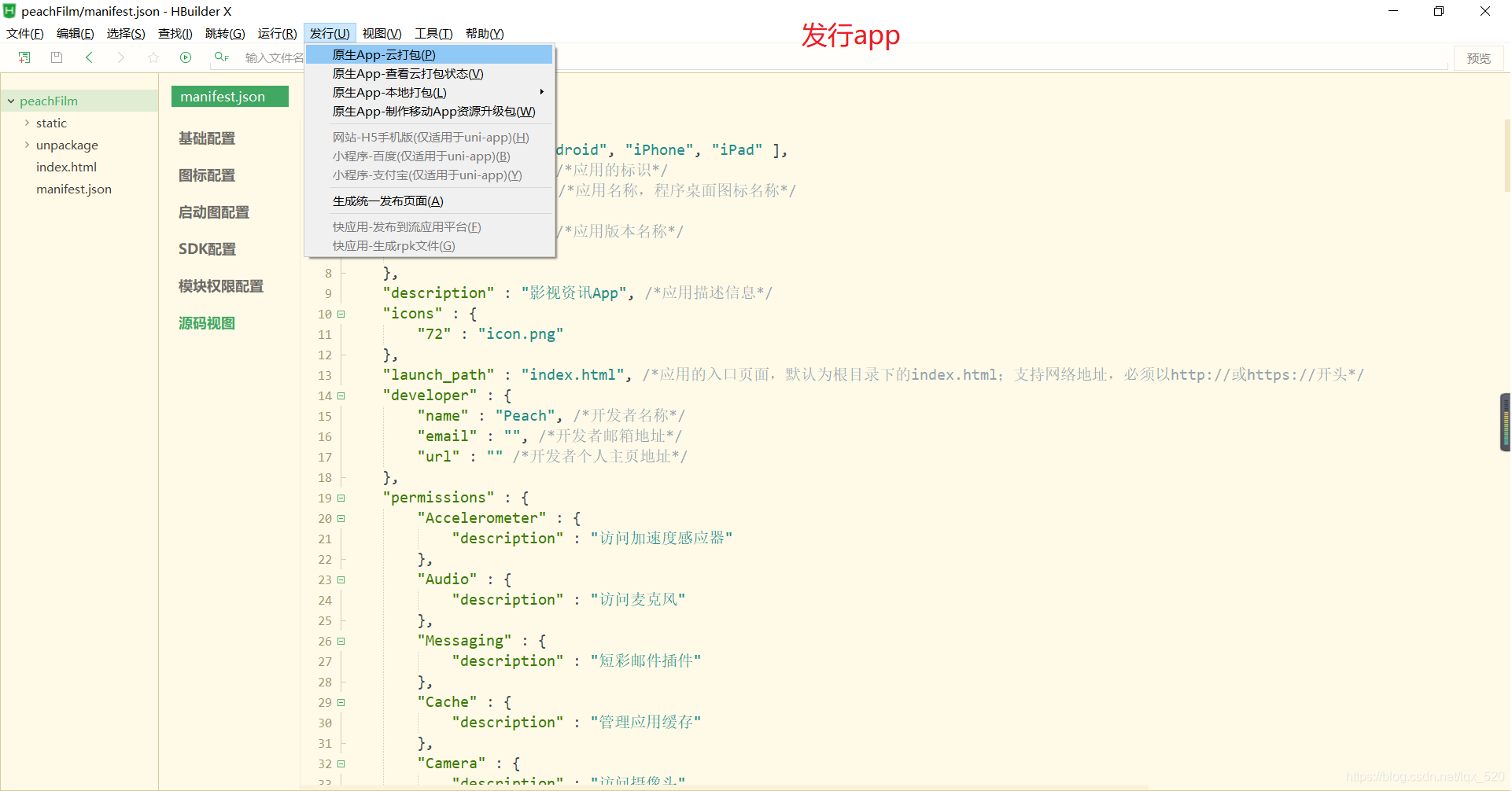The image size is (1512, 791).
Task: Open the 编辑(E) menu
Action: click(x=75, y=33)
